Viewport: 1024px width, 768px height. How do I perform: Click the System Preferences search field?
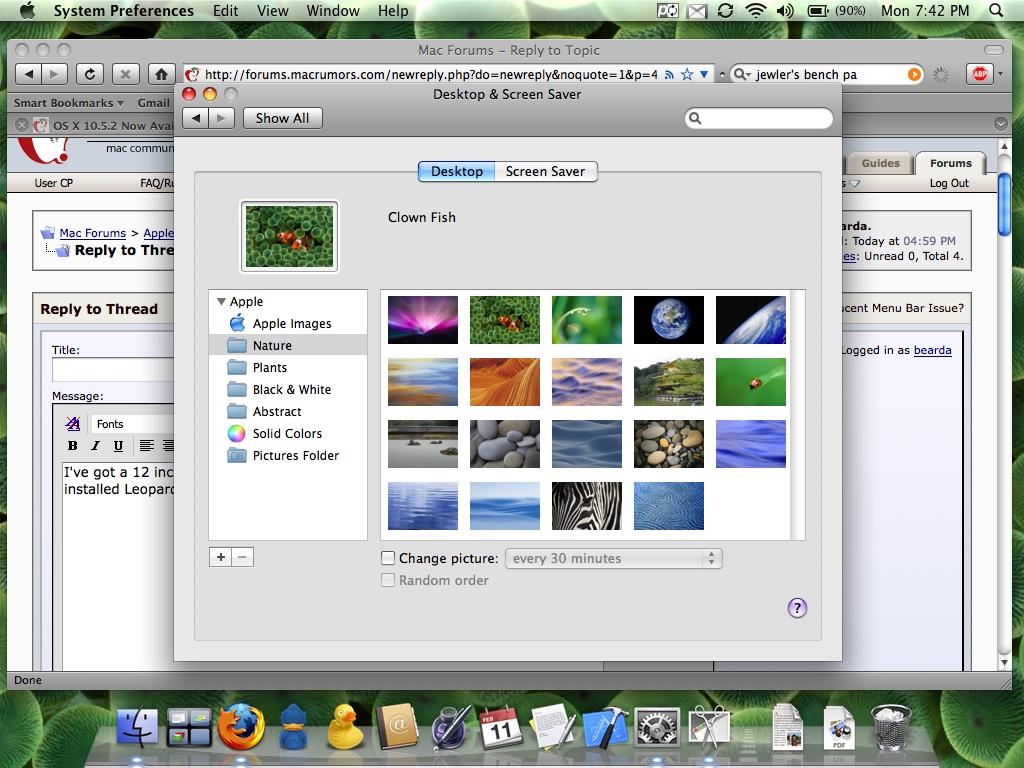(759, 118)
